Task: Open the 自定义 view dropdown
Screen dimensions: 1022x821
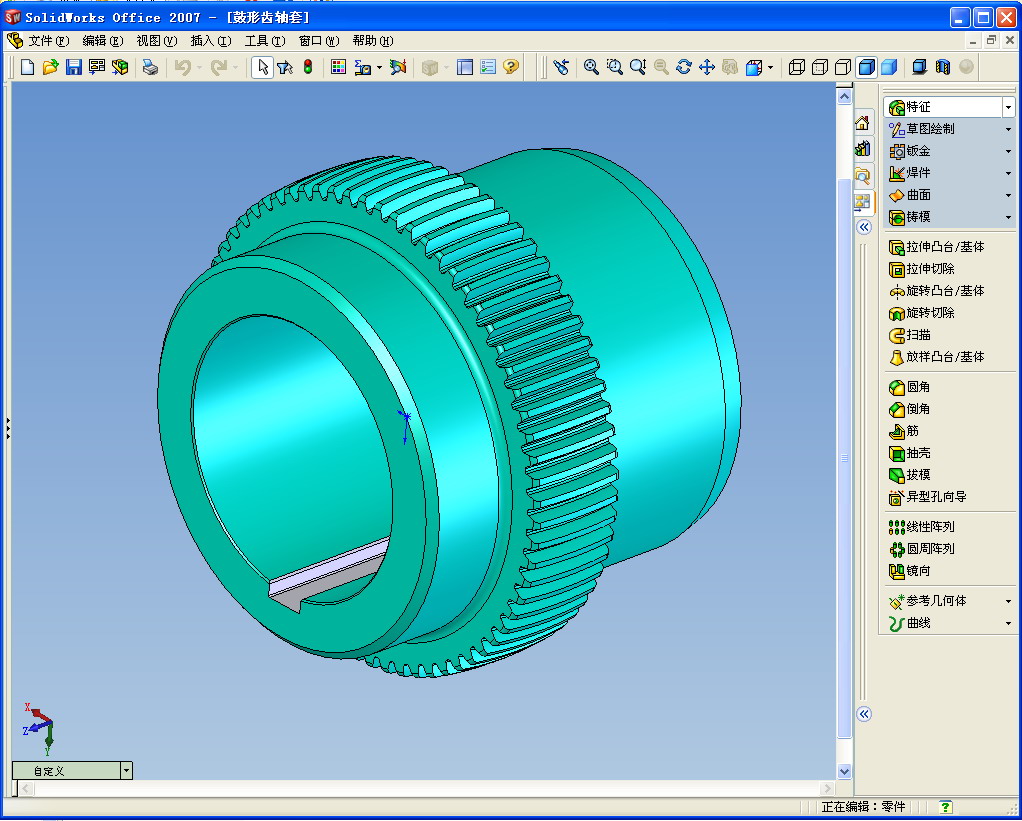Action: click(126, 771)
